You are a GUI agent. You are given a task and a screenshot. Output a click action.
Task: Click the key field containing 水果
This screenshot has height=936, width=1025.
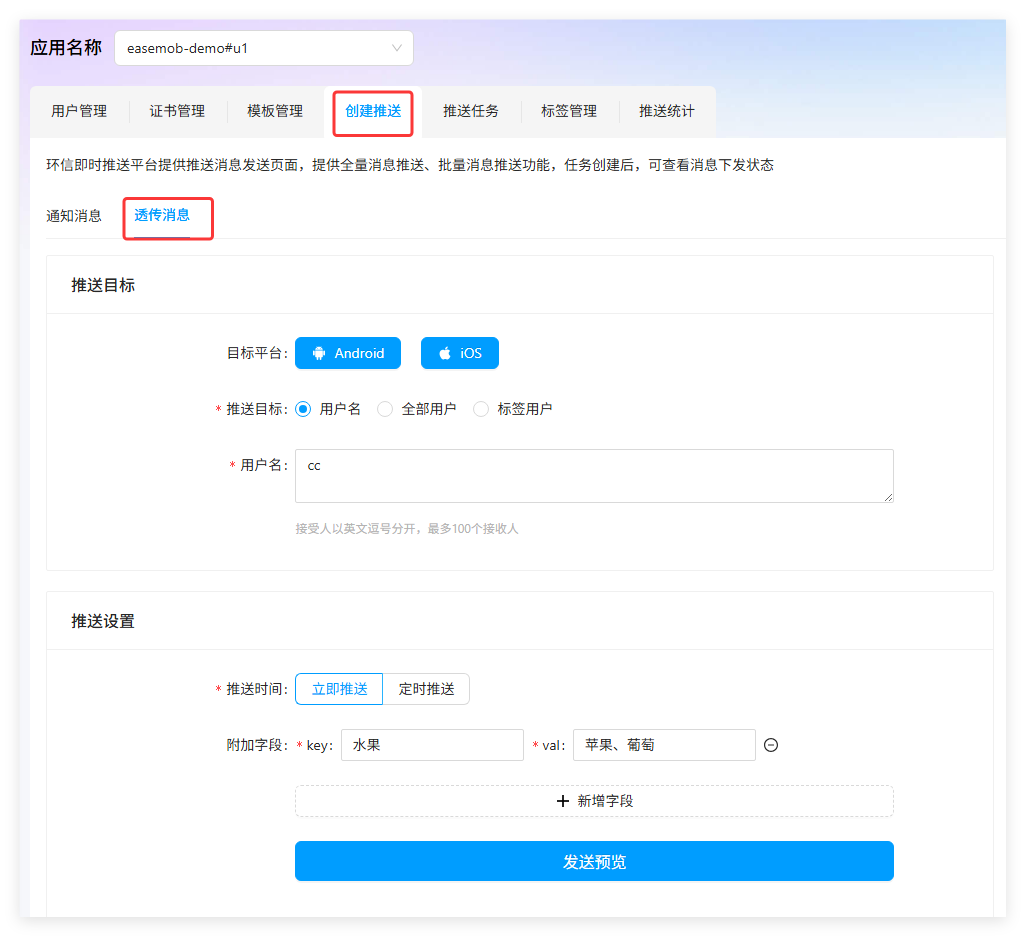(x=432, y=745)
